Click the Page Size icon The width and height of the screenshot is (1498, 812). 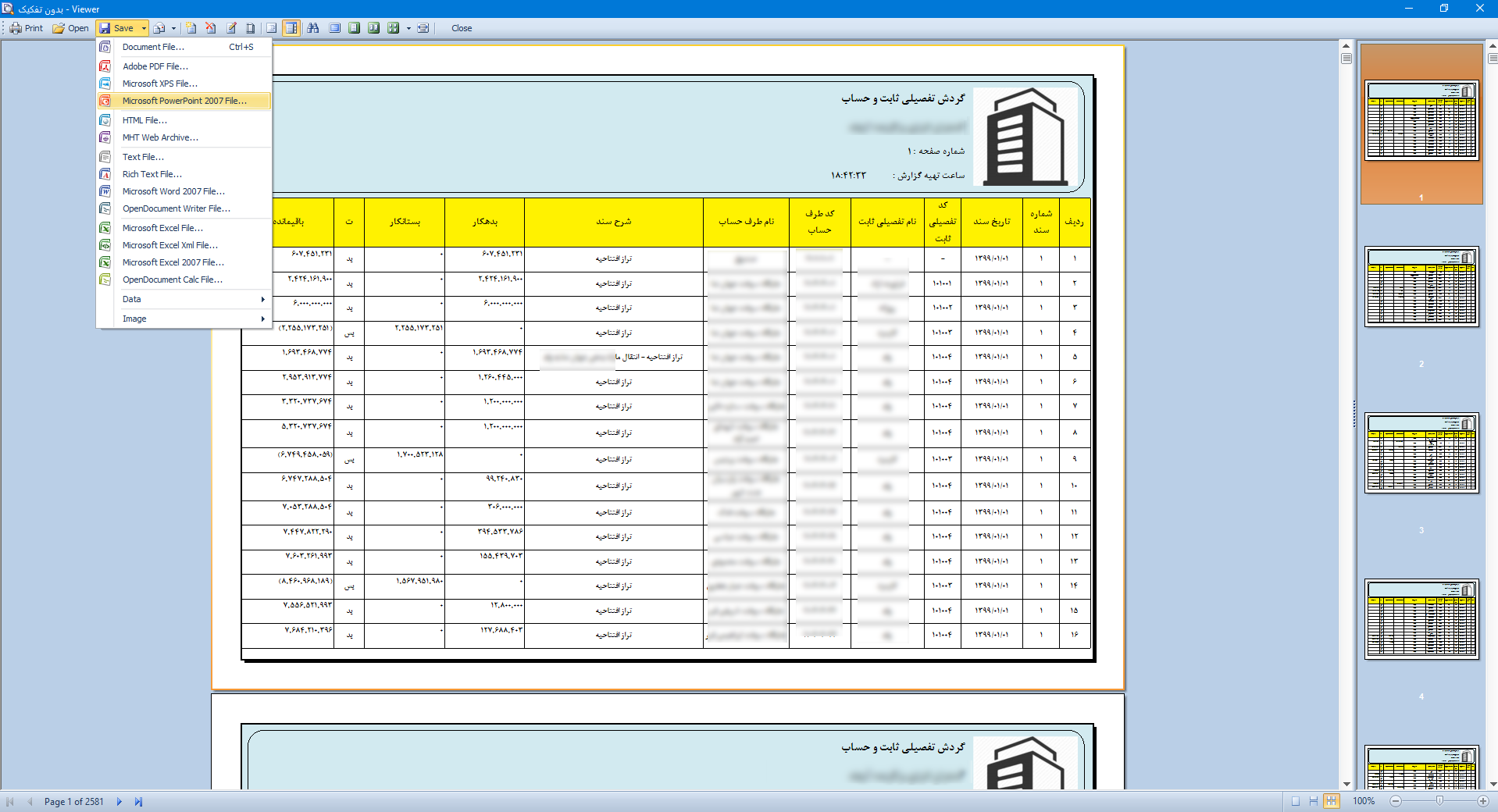[x=251, y=28]
